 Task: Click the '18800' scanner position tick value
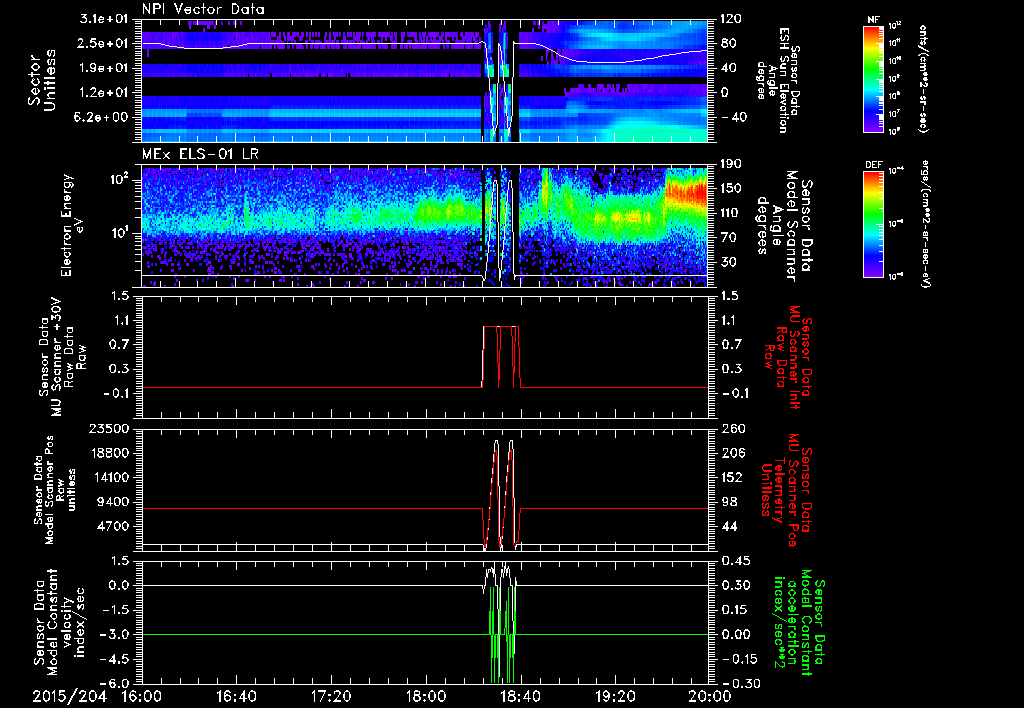[110, 453]
